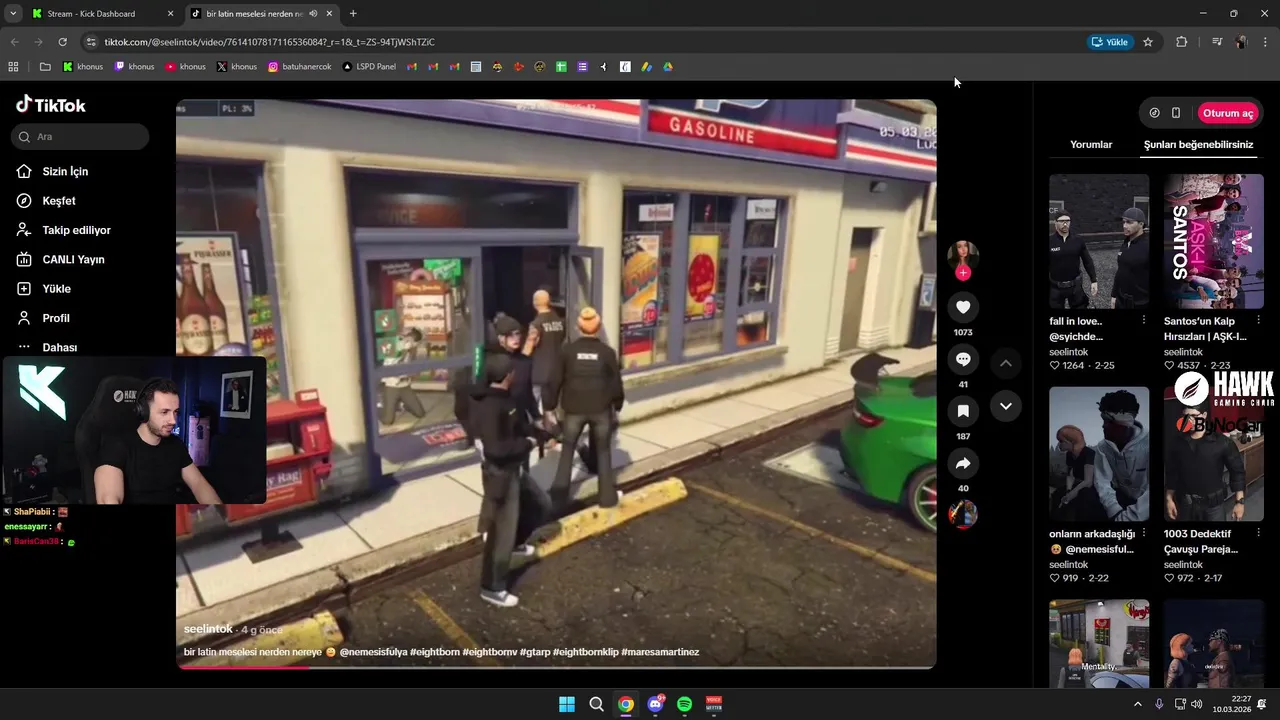Open Santos'un Kalp Hırsızları video thumbnail
Viewport: 1280px width, 720px height.
[1213, 241]
